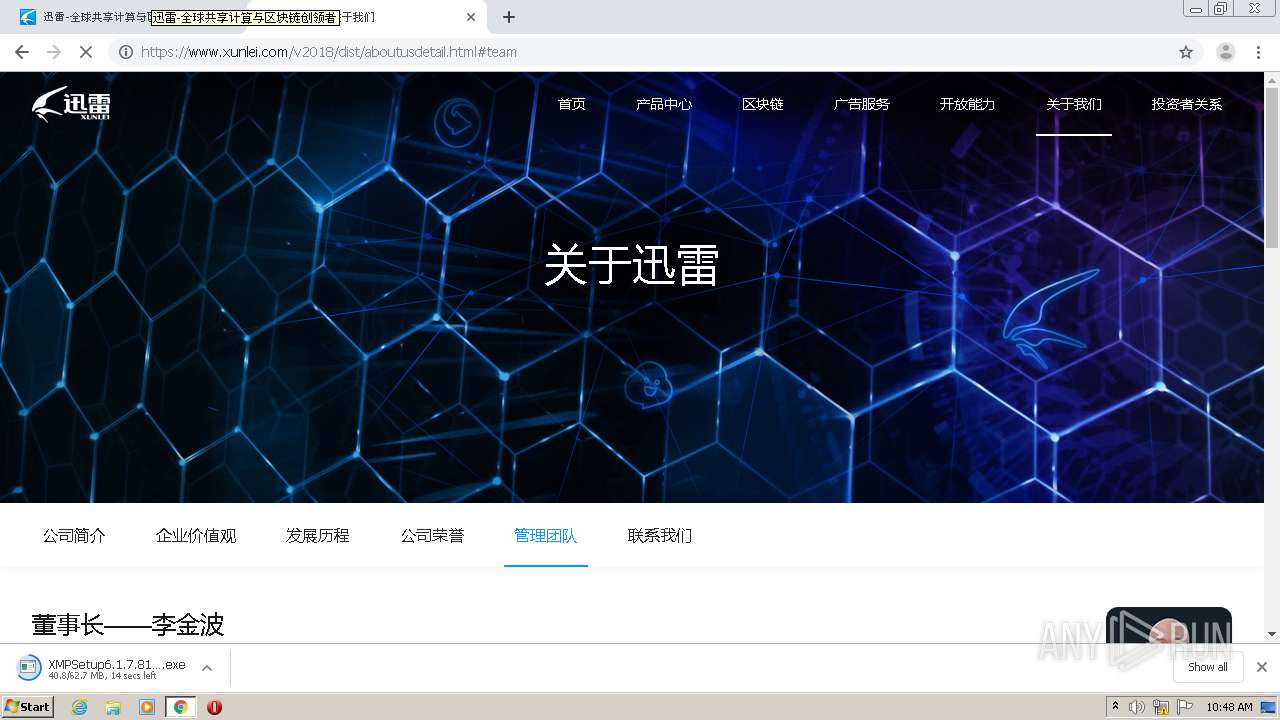
Task: Open Internet Explorer from the taskbar
Action: 80,707
